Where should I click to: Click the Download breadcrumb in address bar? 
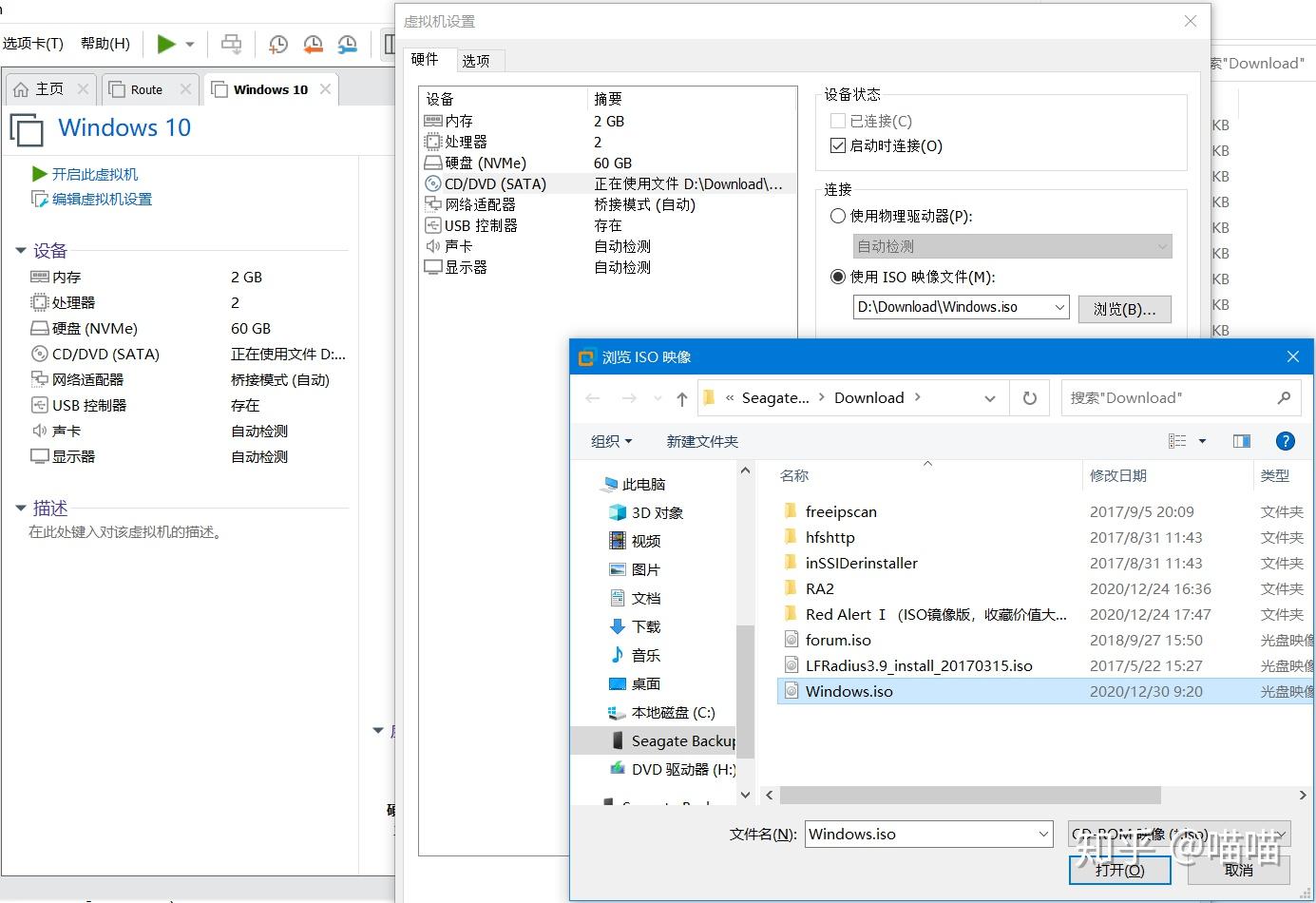(x=868, y=398)
